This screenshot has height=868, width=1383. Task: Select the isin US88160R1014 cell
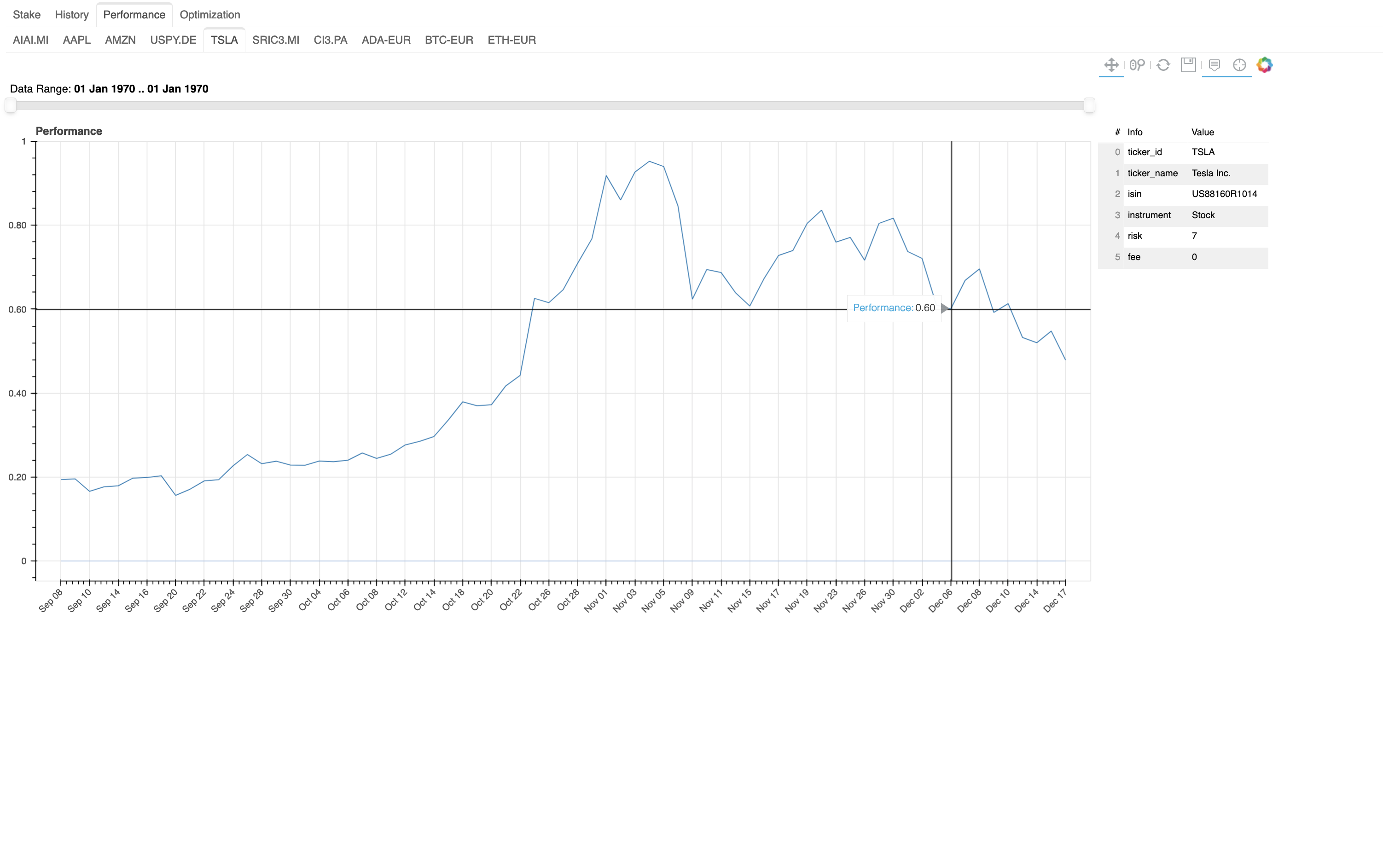[x=1224, y=194]
